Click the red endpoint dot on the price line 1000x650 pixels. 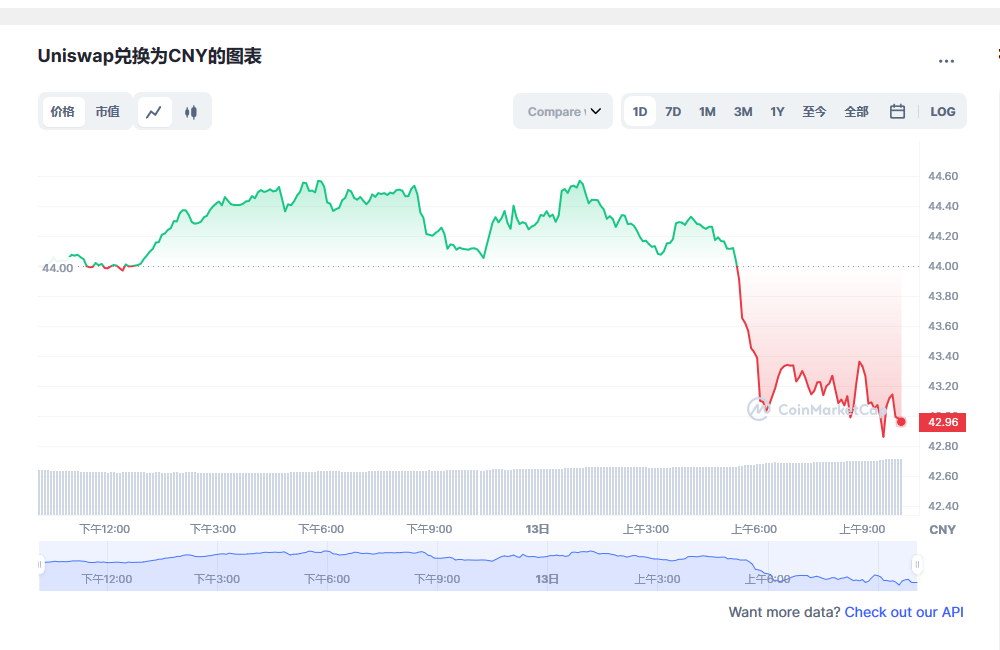click(901, 422)
